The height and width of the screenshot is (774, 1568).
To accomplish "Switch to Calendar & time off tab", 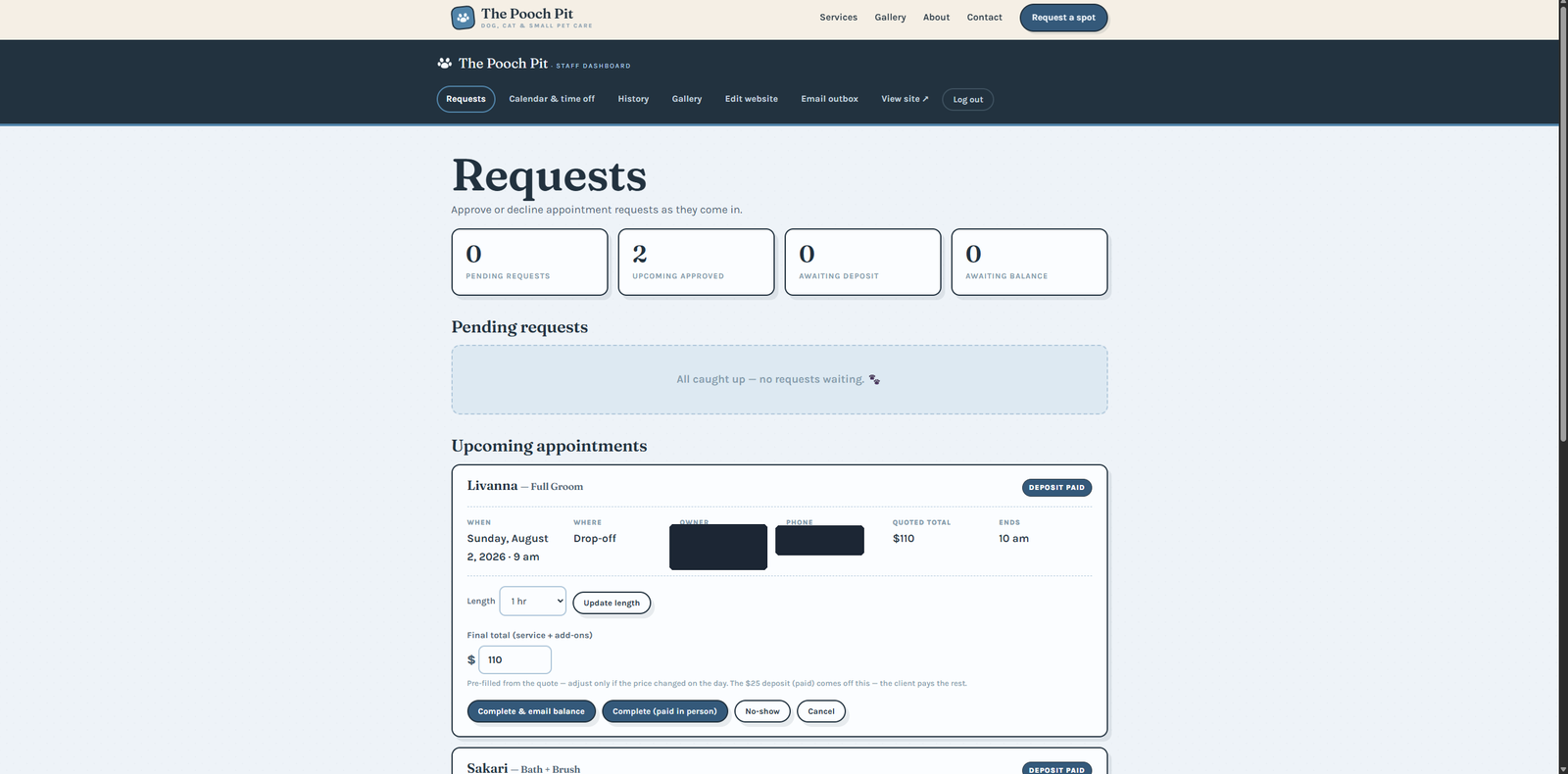I will 552,99.
